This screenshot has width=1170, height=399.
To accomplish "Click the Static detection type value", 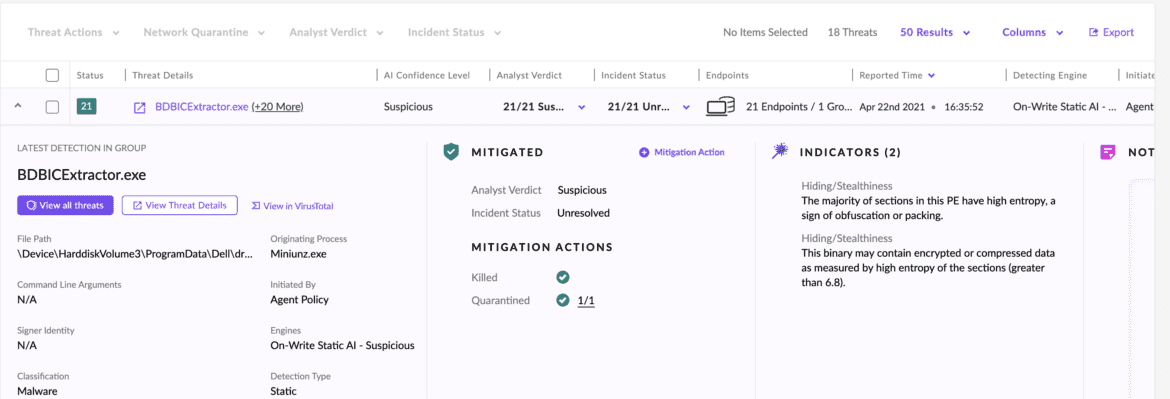I will (284, 392).
